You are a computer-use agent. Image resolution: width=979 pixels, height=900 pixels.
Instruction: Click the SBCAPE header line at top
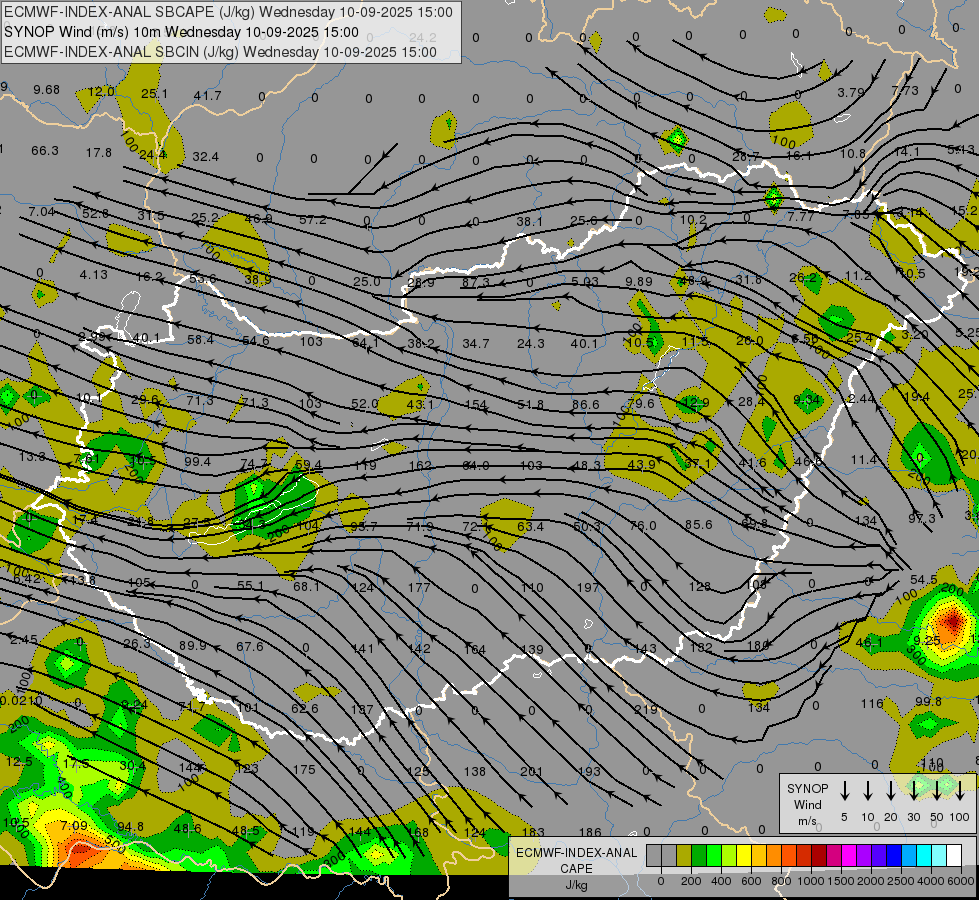click(x=228, y=12)
